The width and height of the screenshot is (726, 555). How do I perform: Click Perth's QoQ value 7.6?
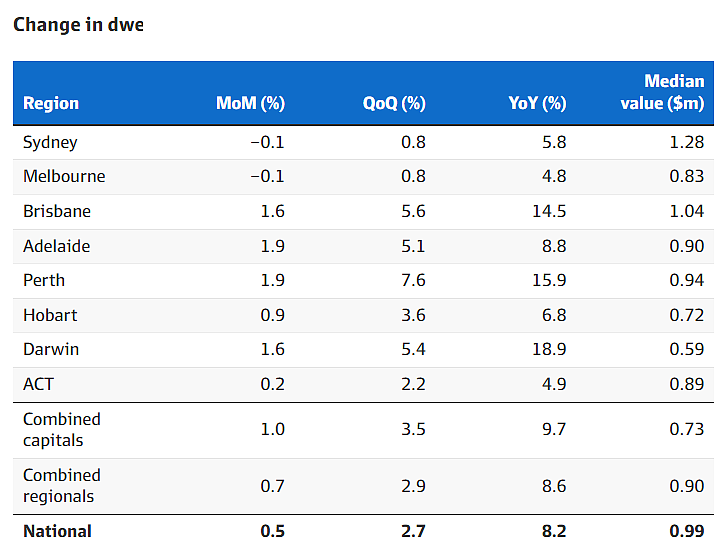tap(413, 280)
